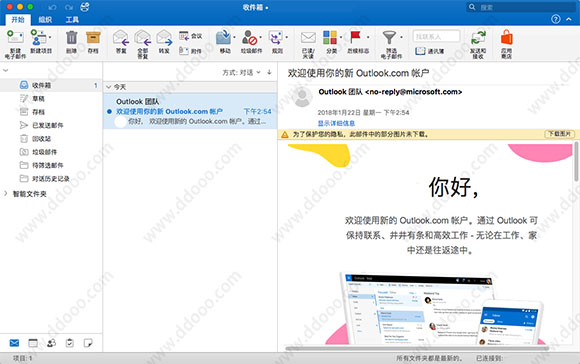This screenshot has width=580, height=364.
Task: Open help with the question mark icon
Action: coord(556,19)
